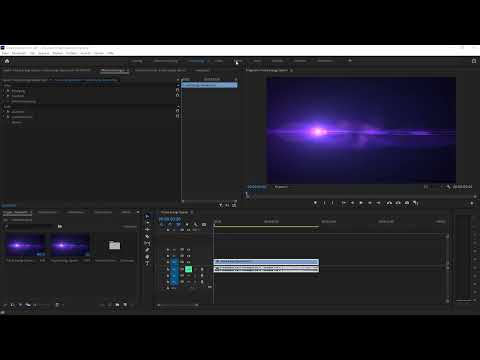Open the Program monitor zoom level dropdown
480x360 pixels.
pyautogui.click(x=281, y=187)
